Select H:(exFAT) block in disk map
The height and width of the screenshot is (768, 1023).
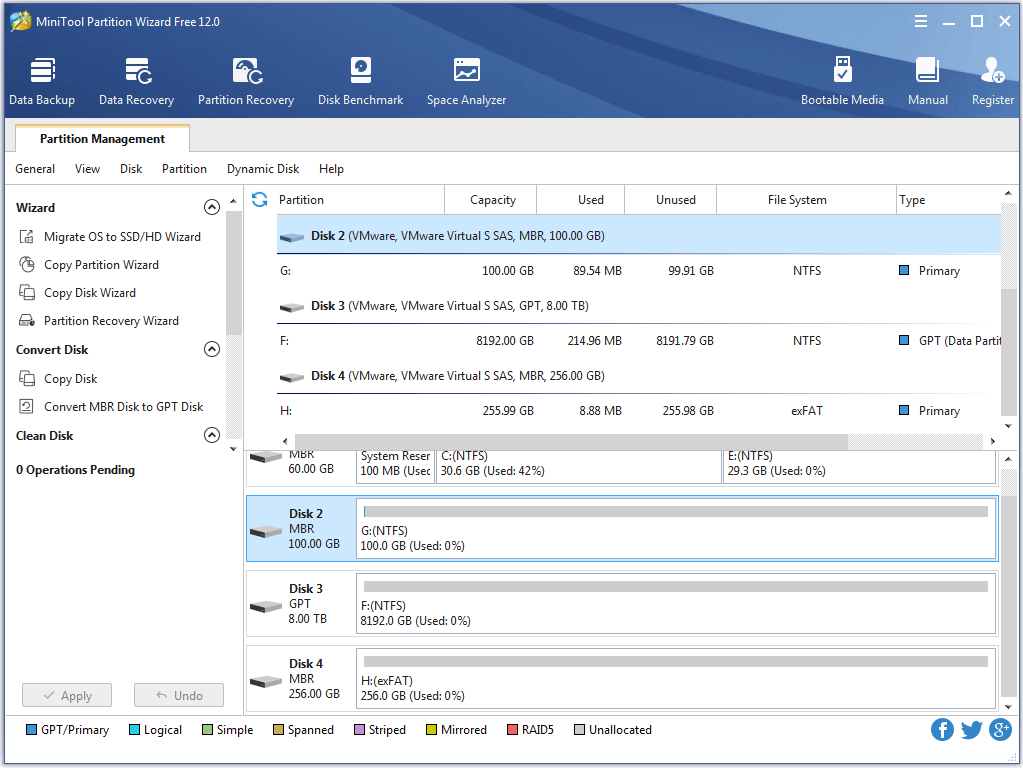pos(677,679)
